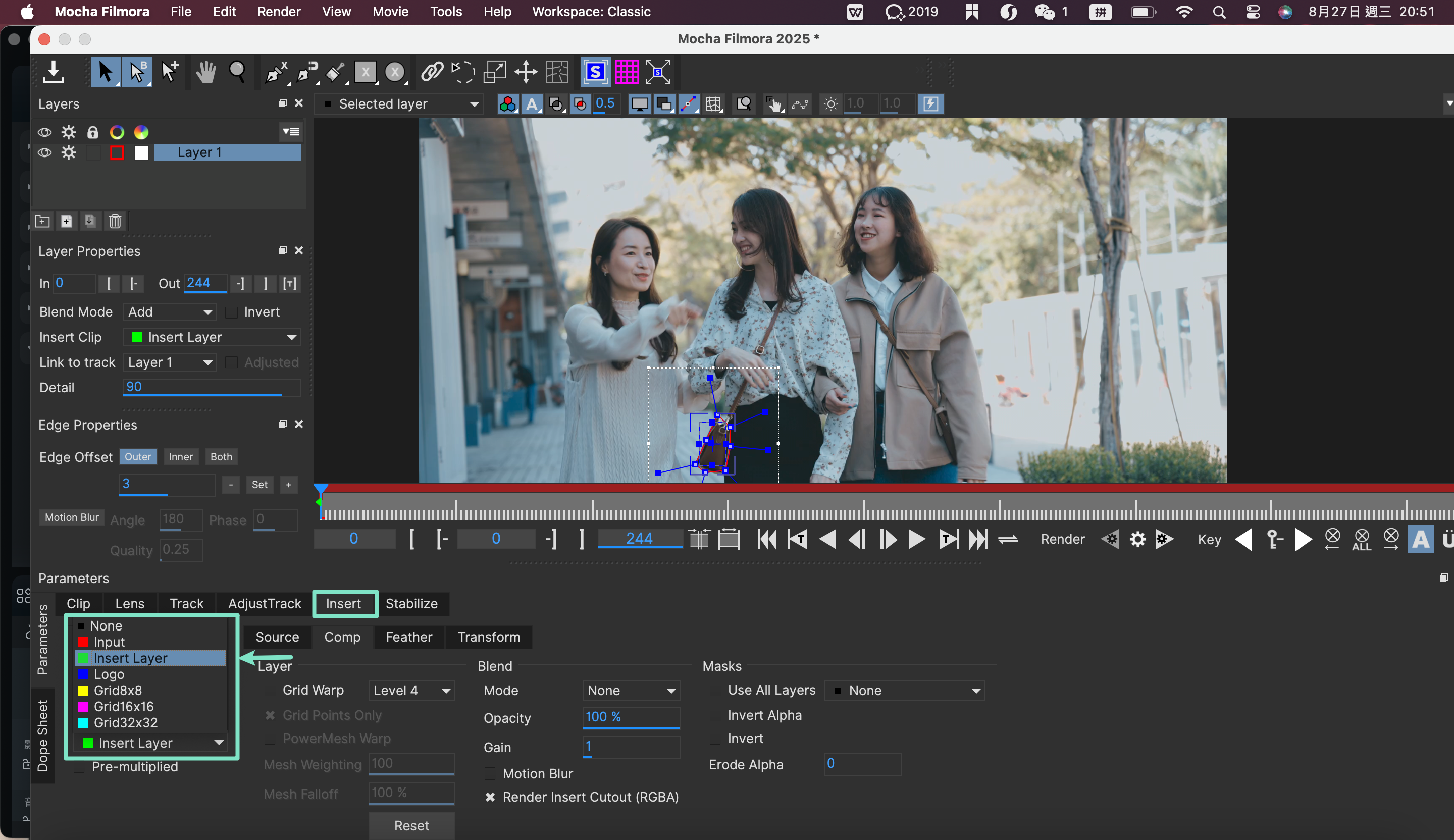Click the Save project download icon

coord(53,72)
